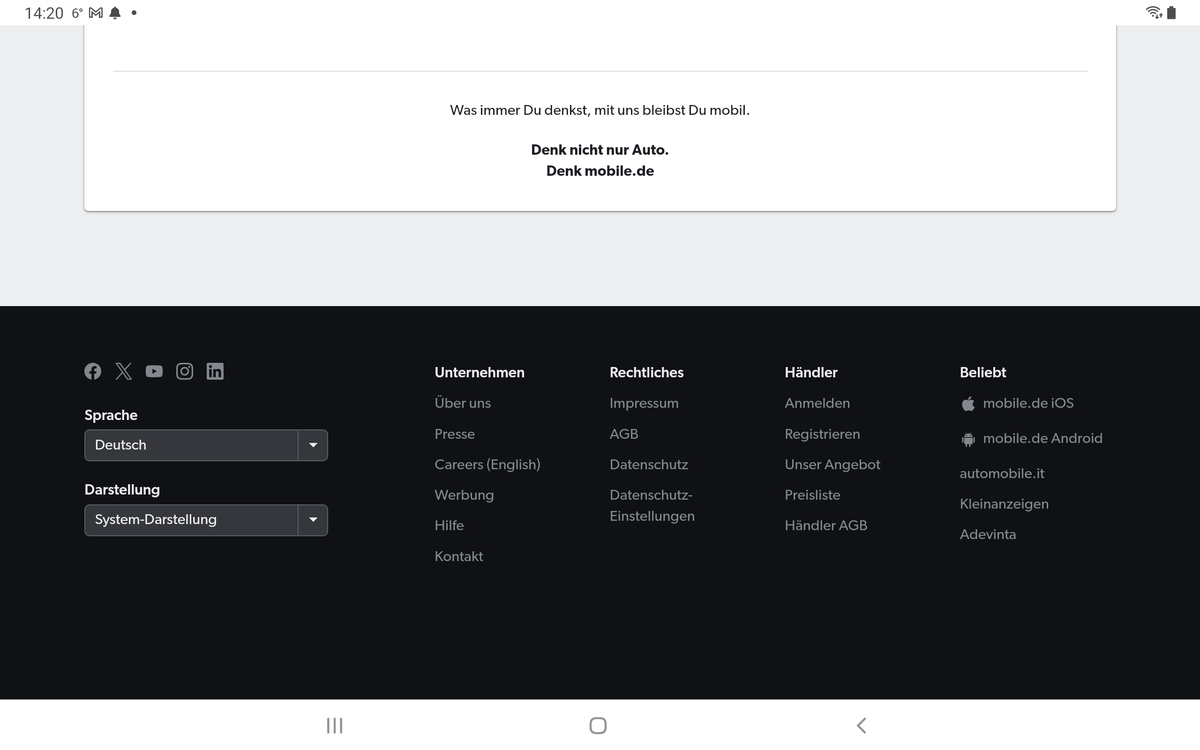Click the Händler column heading
The width and height of the screenshot is (1200, 750).
tap(811, 372)
